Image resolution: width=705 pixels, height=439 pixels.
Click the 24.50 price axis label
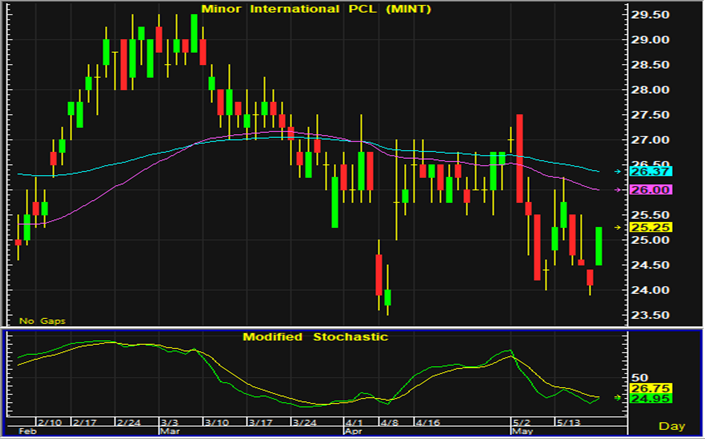click(x=650, y=265)
